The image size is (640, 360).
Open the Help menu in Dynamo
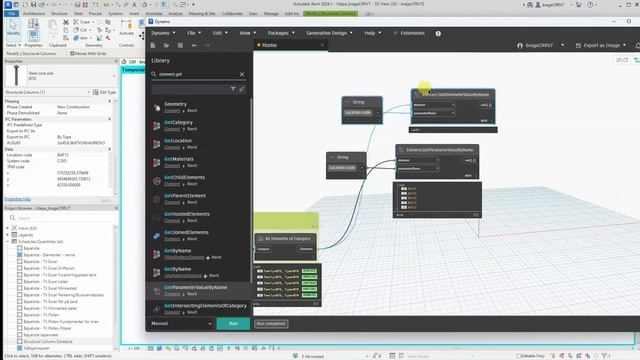(x=372, y=33)
